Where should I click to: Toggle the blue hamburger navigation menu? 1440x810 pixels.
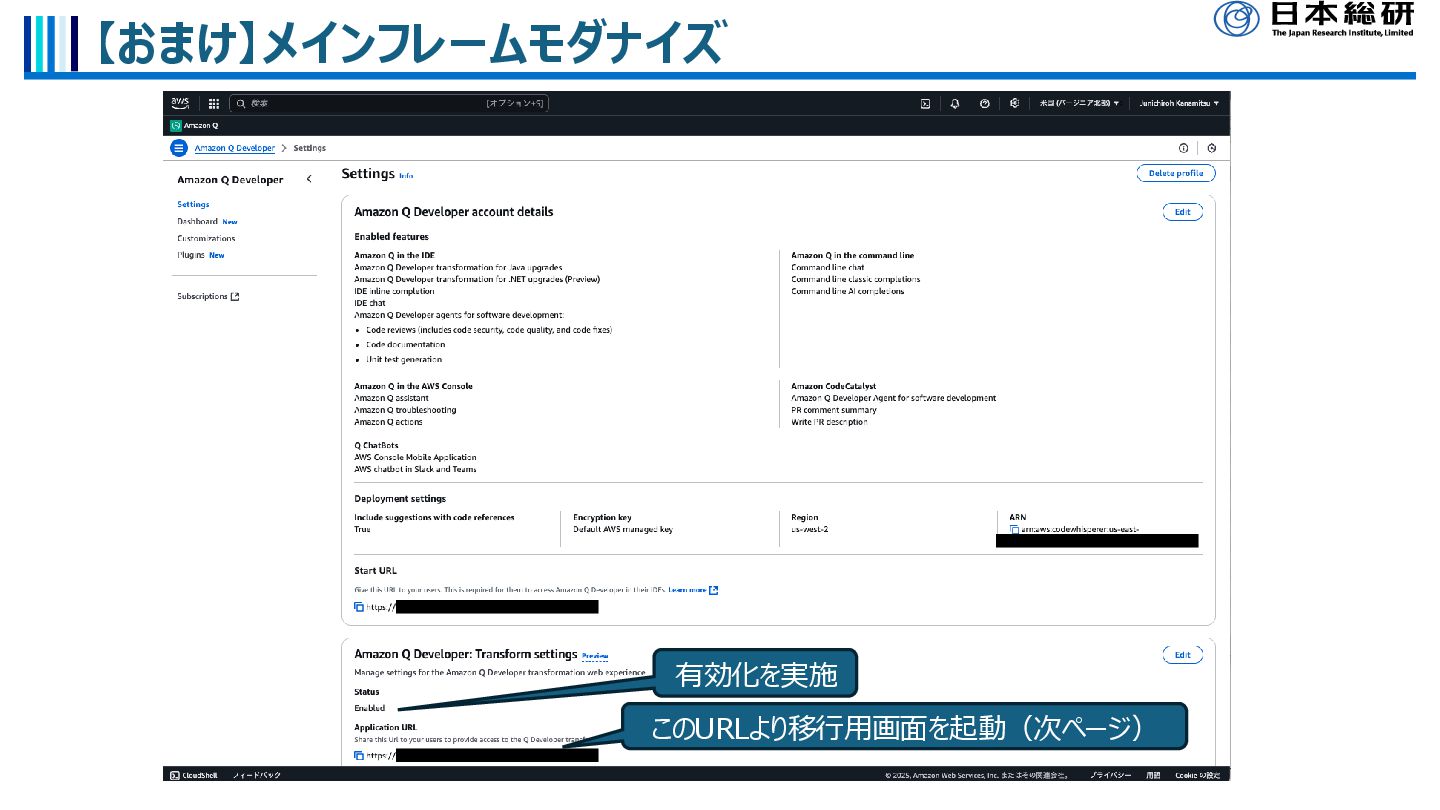(x=179, y=148)
